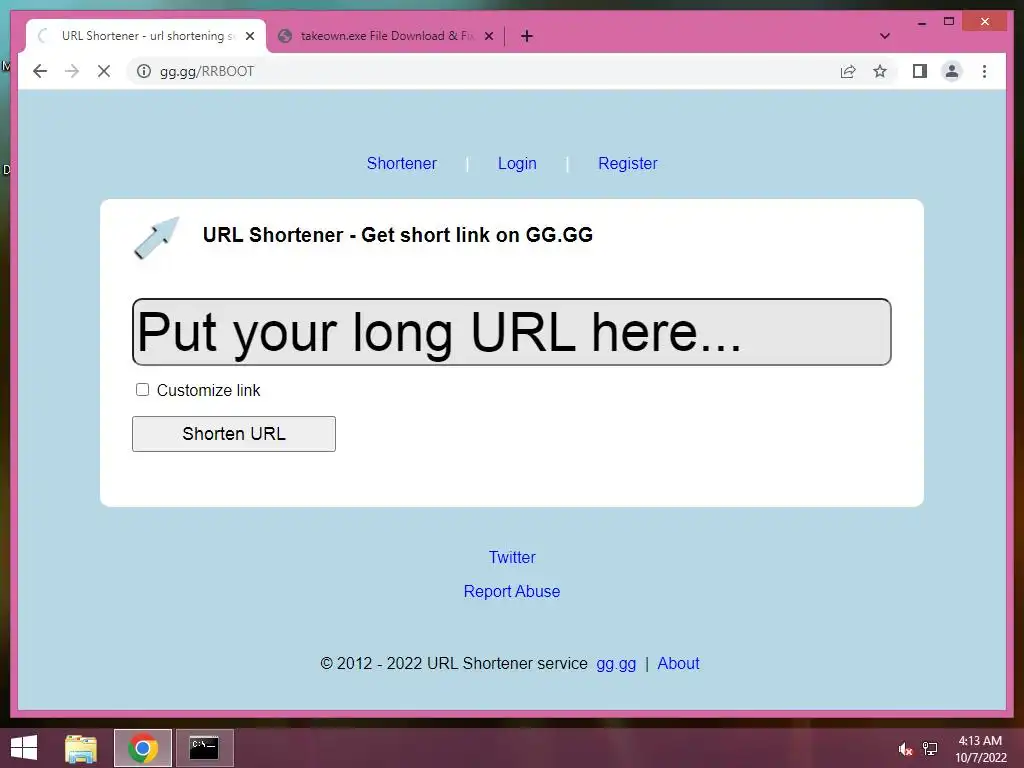The width and height of the screenshot is (1024, 768).
Task: Close the takeown.exe File Download tab
Action: [488, 36]
